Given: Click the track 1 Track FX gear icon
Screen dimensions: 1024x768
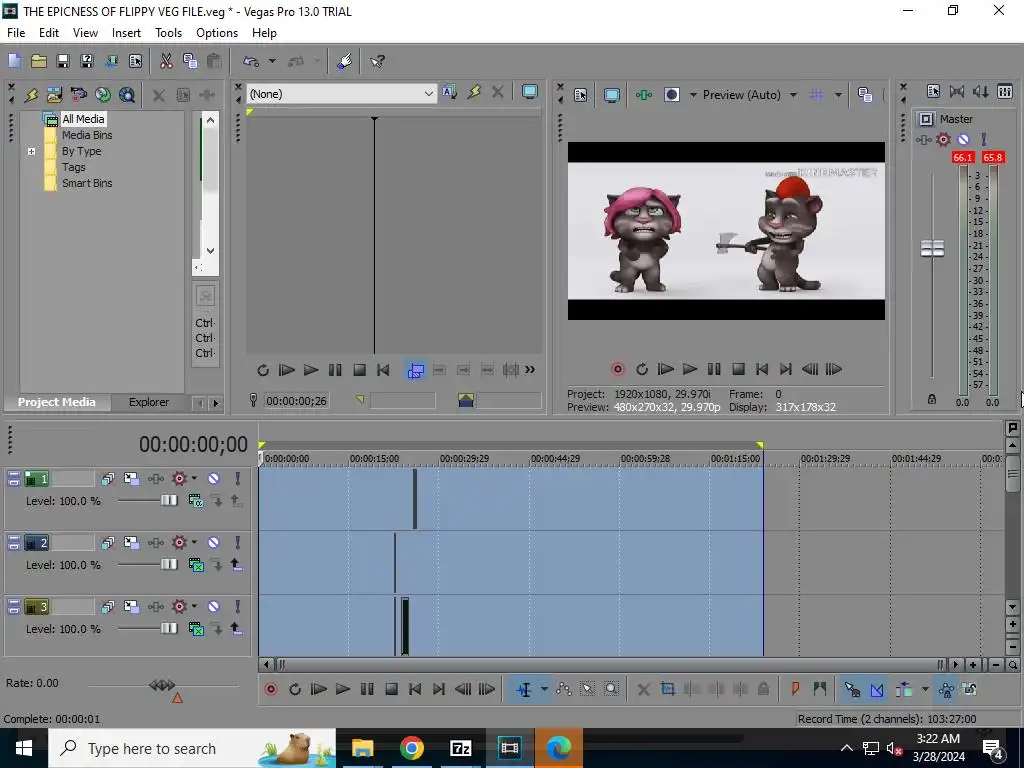Looking at the screenshot, I should 179,479.
